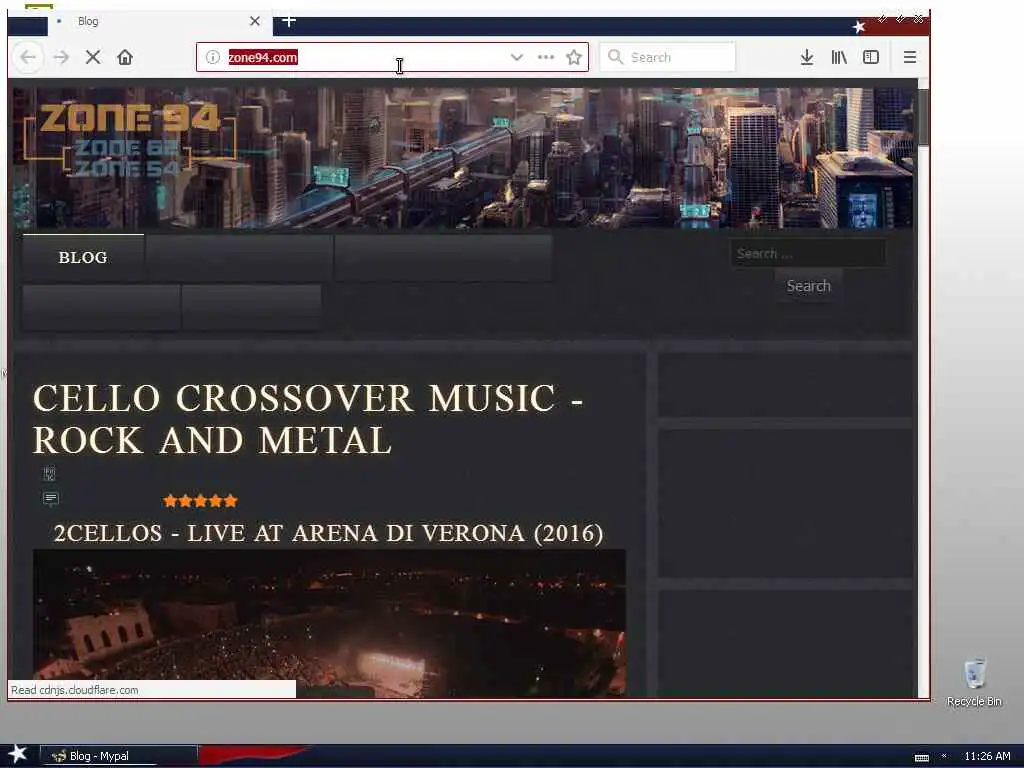Go back with the browser back arrow

pyautogui.click(x=28, y=57)
